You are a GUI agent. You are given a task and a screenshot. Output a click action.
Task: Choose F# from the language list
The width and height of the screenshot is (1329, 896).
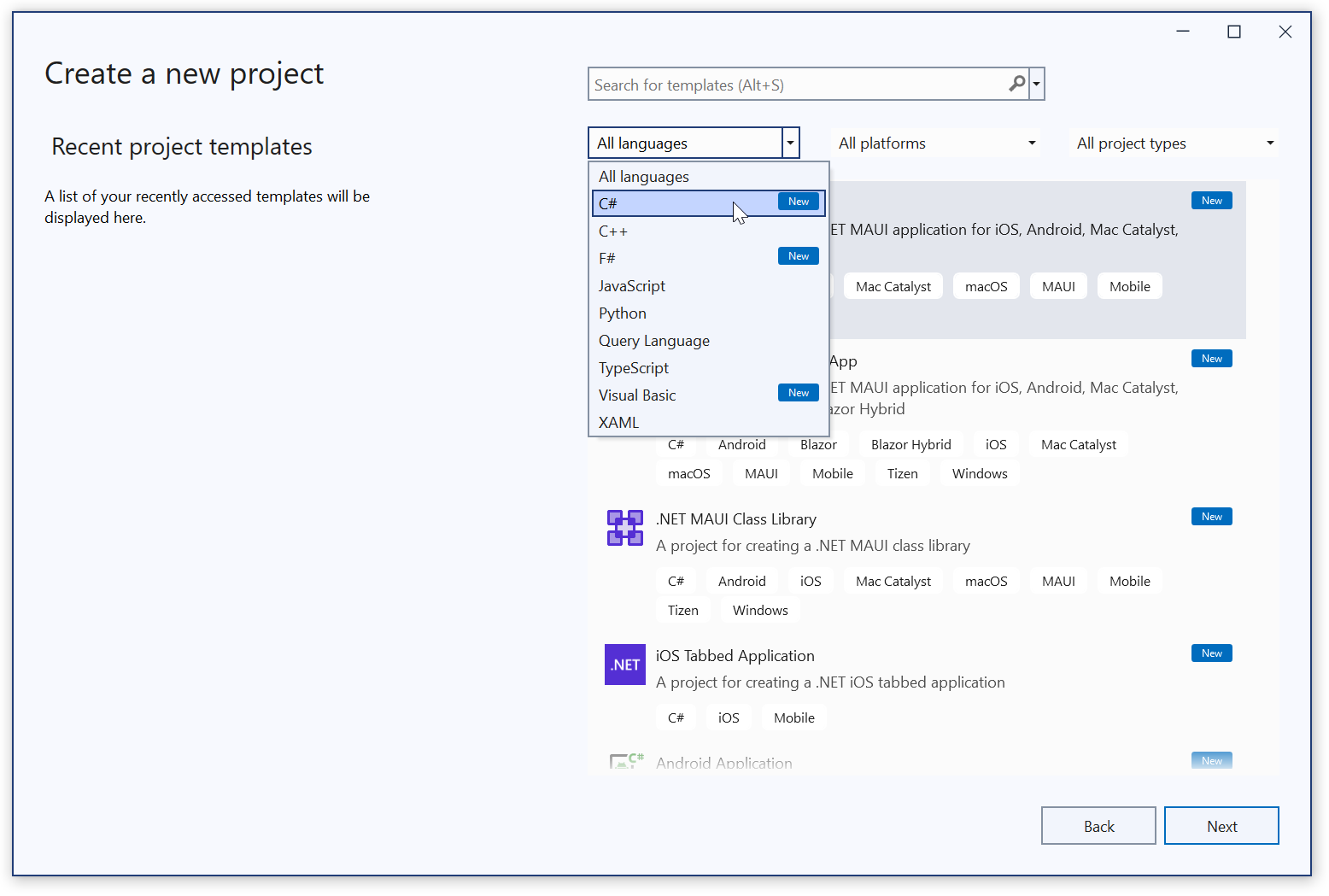709,258
